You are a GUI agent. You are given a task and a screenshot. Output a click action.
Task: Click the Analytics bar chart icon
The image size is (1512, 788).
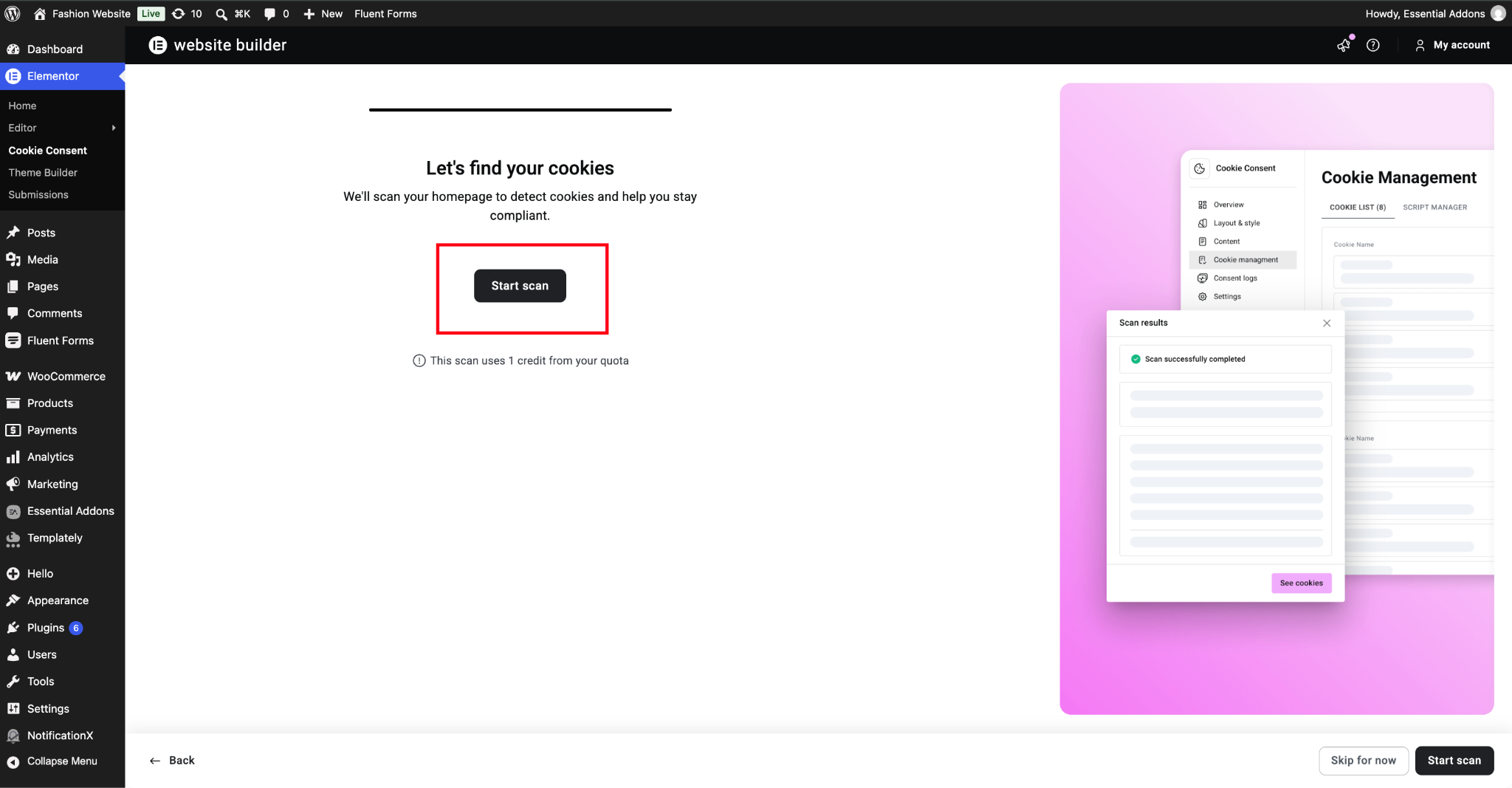pyautogui.click(x=13, y=457)
